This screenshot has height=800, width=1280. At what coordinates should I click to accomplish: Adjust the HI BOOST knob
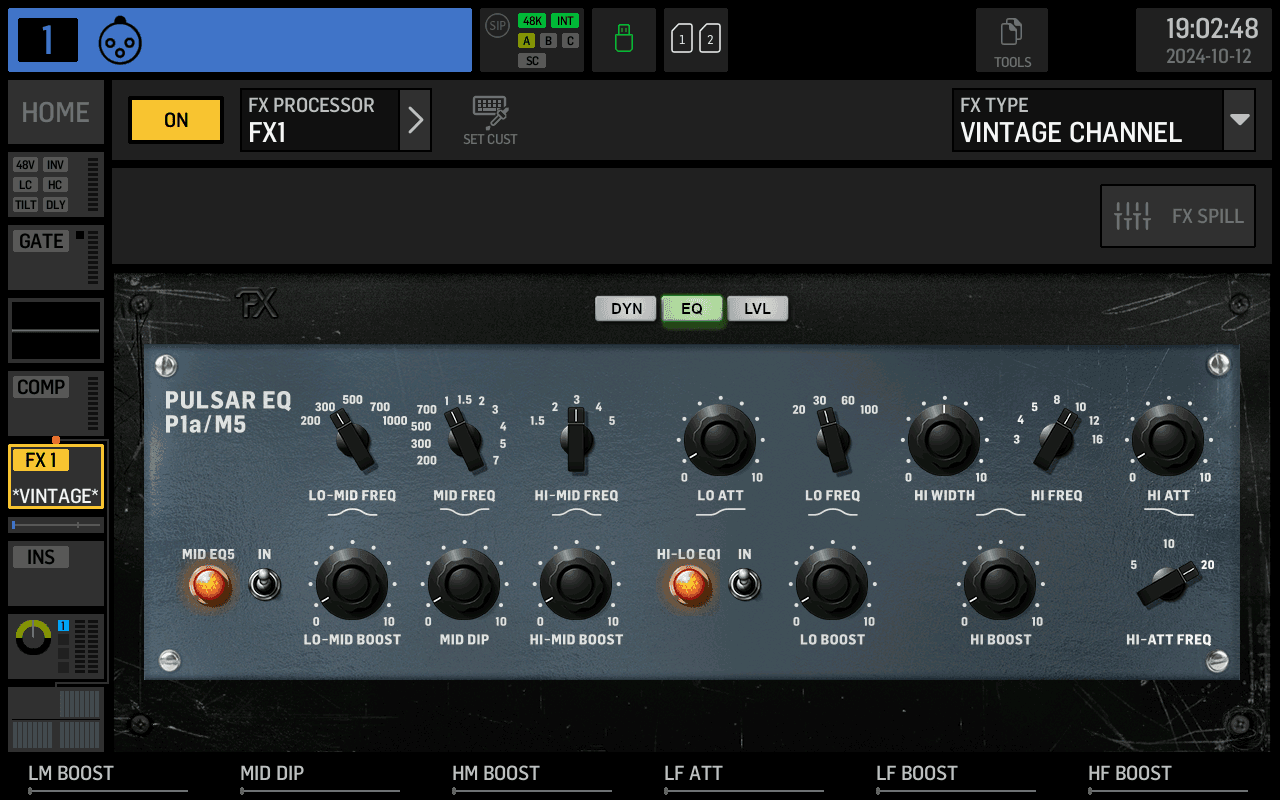[x=1000, y=584]
